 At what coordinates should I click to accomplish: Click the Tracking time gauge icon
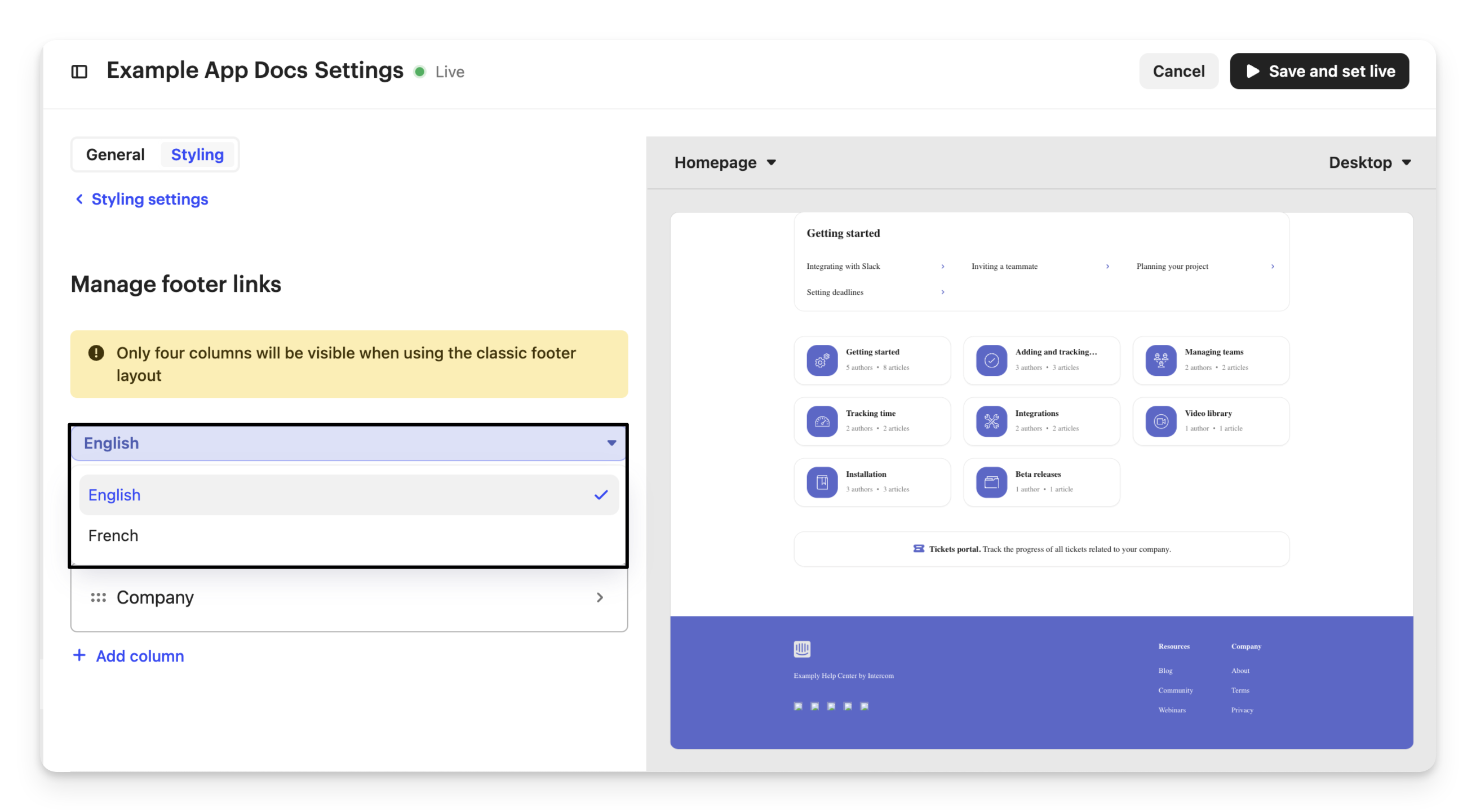(822, 421)
